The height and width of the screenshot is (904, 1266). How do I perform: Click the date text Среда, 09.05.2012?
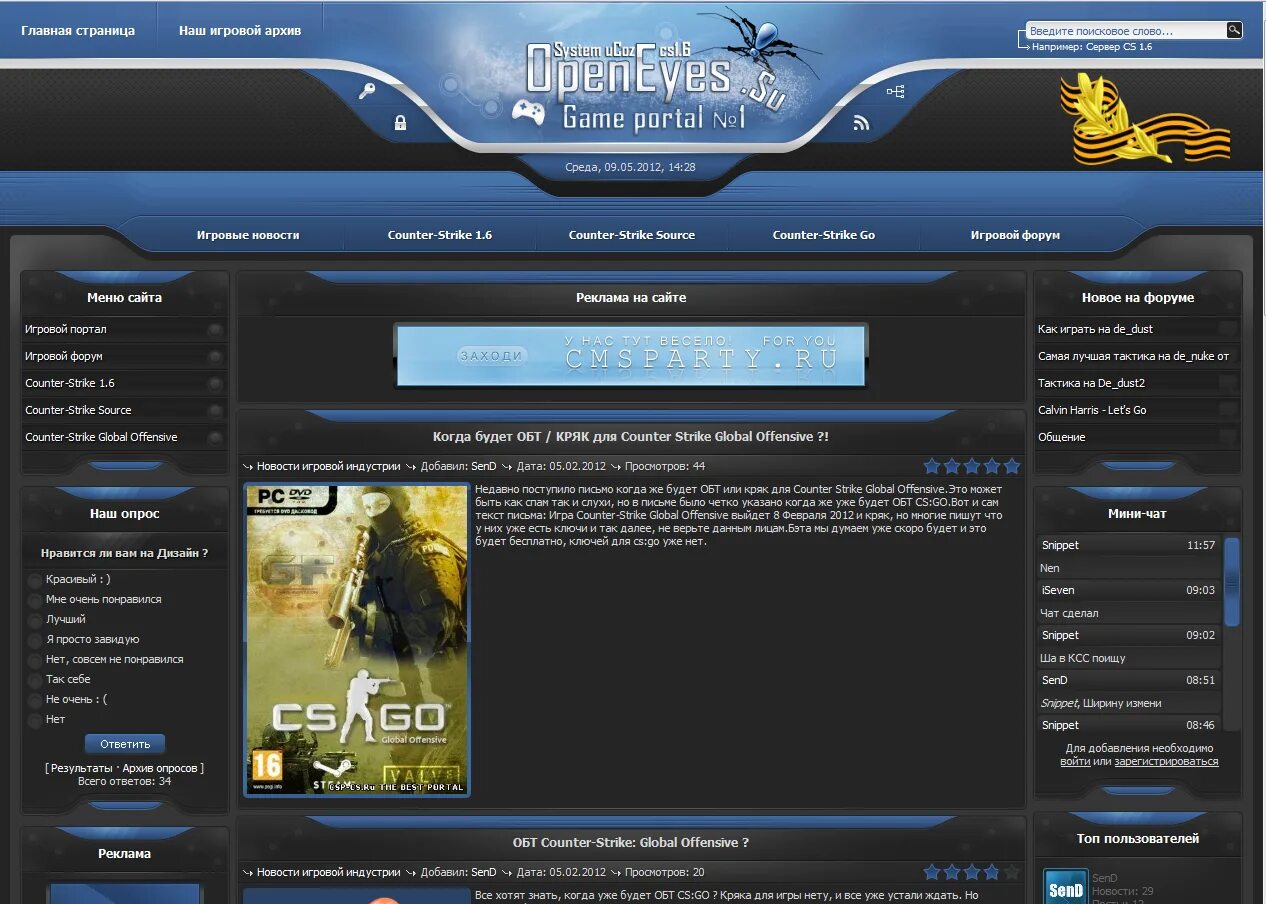click(631, 168)
